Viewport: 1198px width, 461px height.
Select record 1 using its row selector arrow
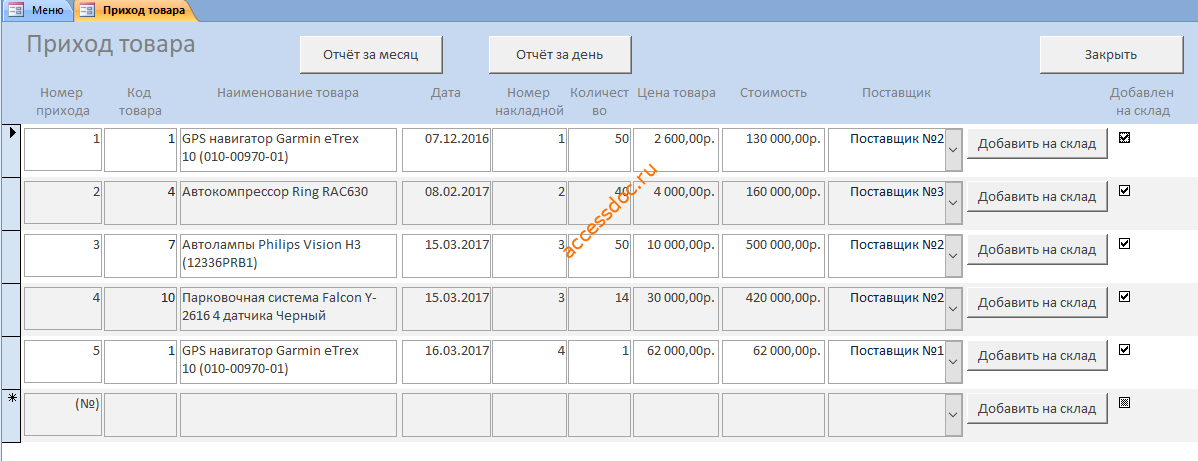coord(11,151)
